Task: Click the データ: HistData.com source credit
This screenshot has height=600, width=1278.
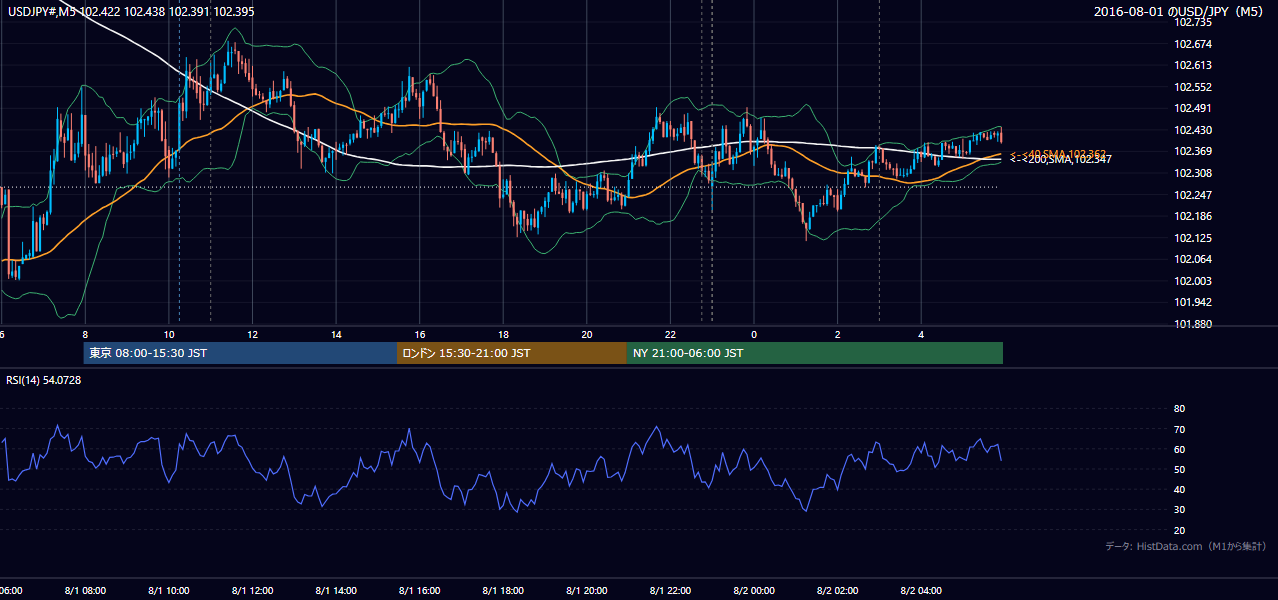Action: pos(1186,546)
